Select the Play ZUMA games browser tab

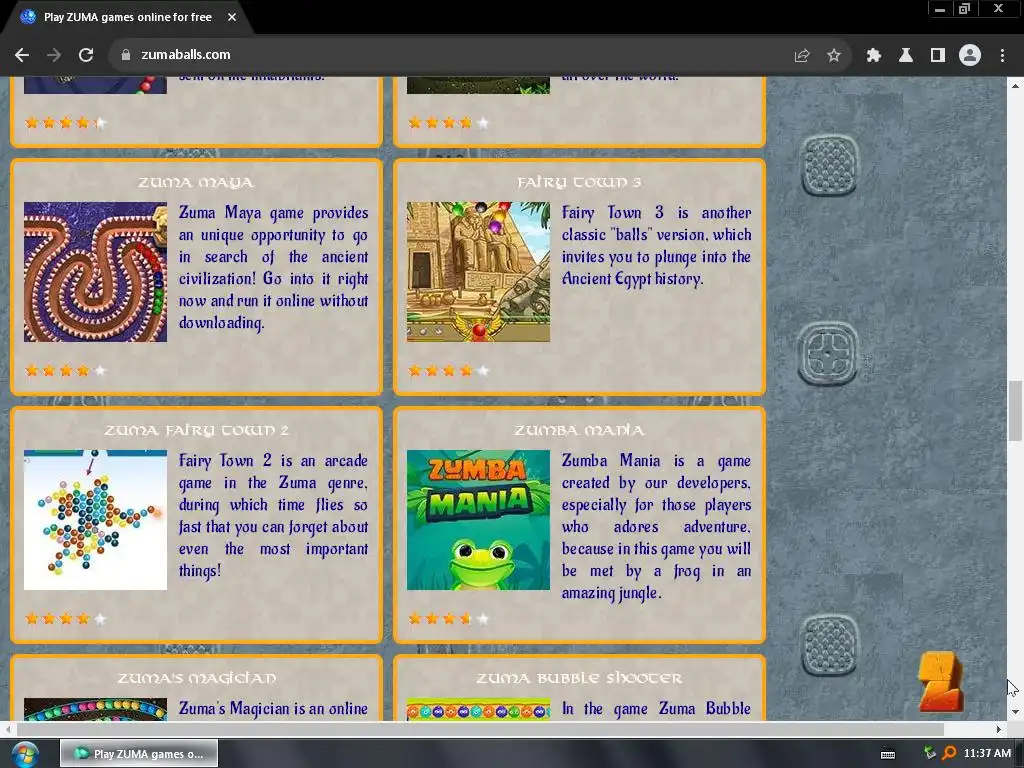(x=127, y=18)
